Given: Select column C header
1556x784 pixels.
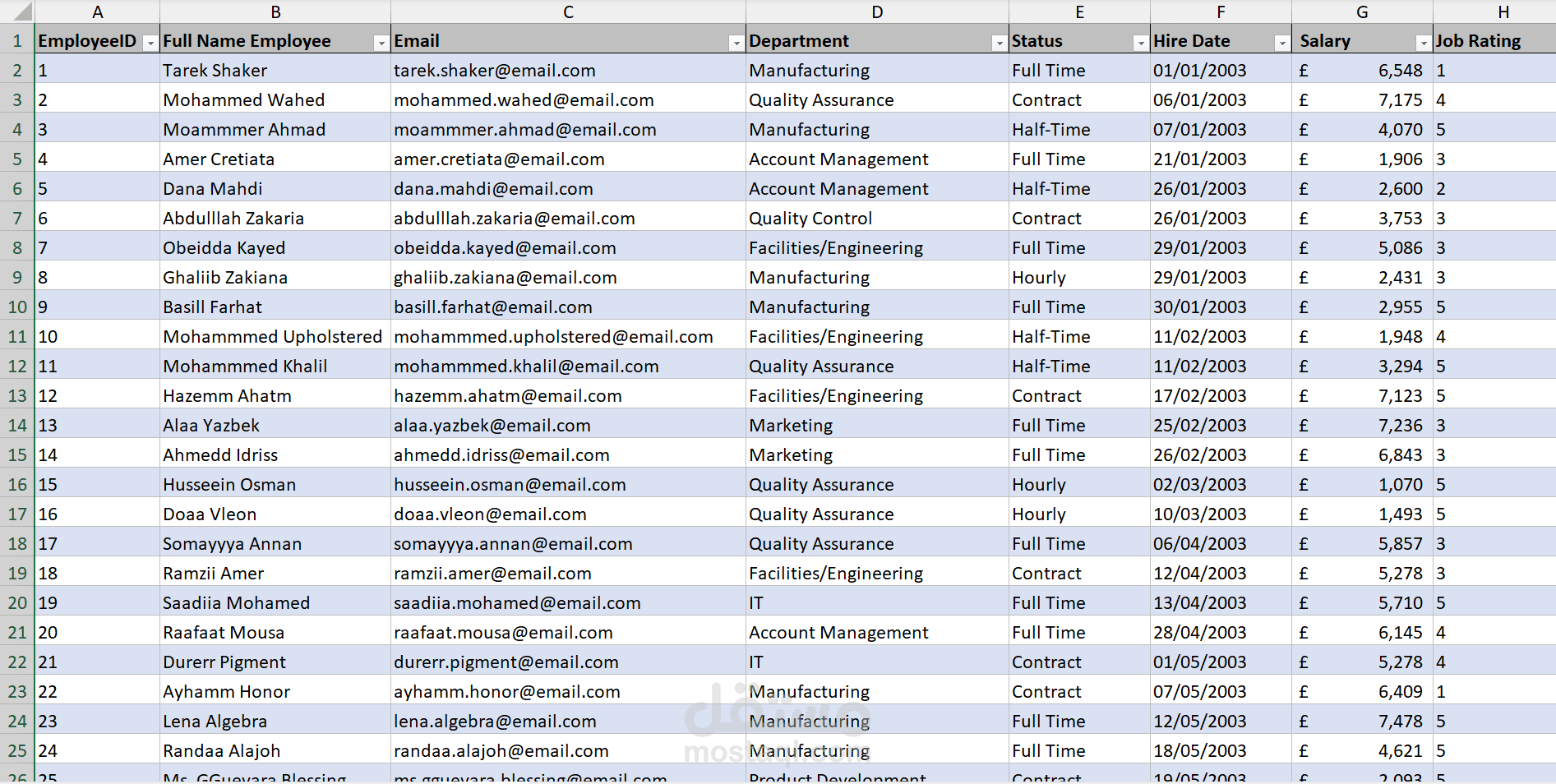Looking at the screenshot, I should [568, 12].
